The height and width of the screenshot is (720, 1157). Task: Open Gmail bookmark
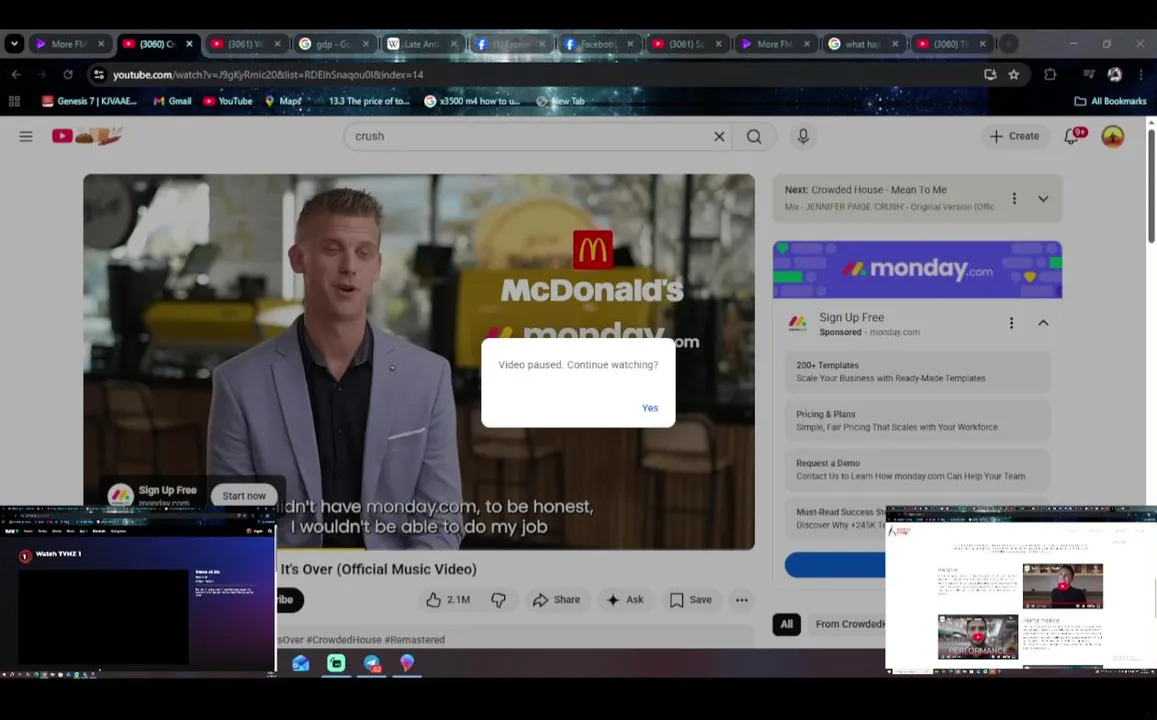[173, 101]
